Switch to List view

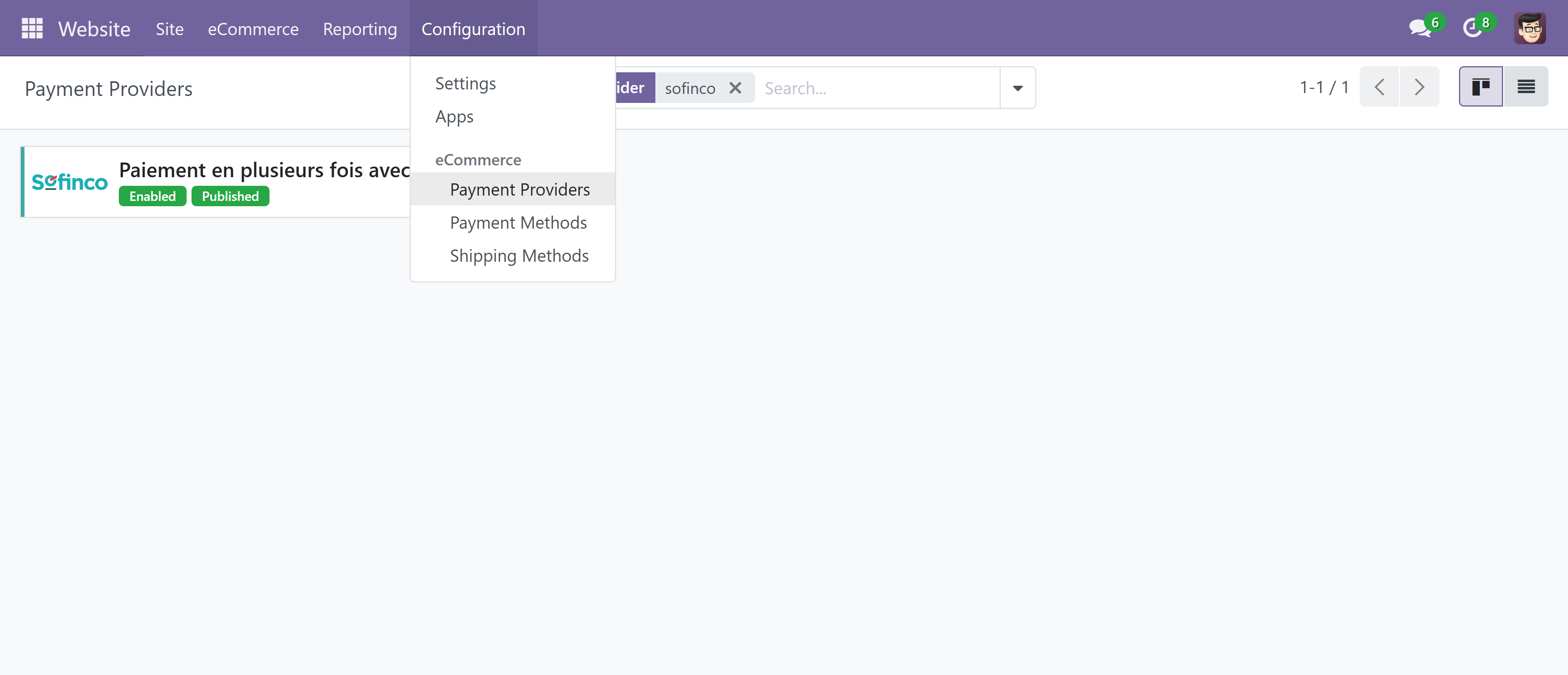[x=1526, y=87]
